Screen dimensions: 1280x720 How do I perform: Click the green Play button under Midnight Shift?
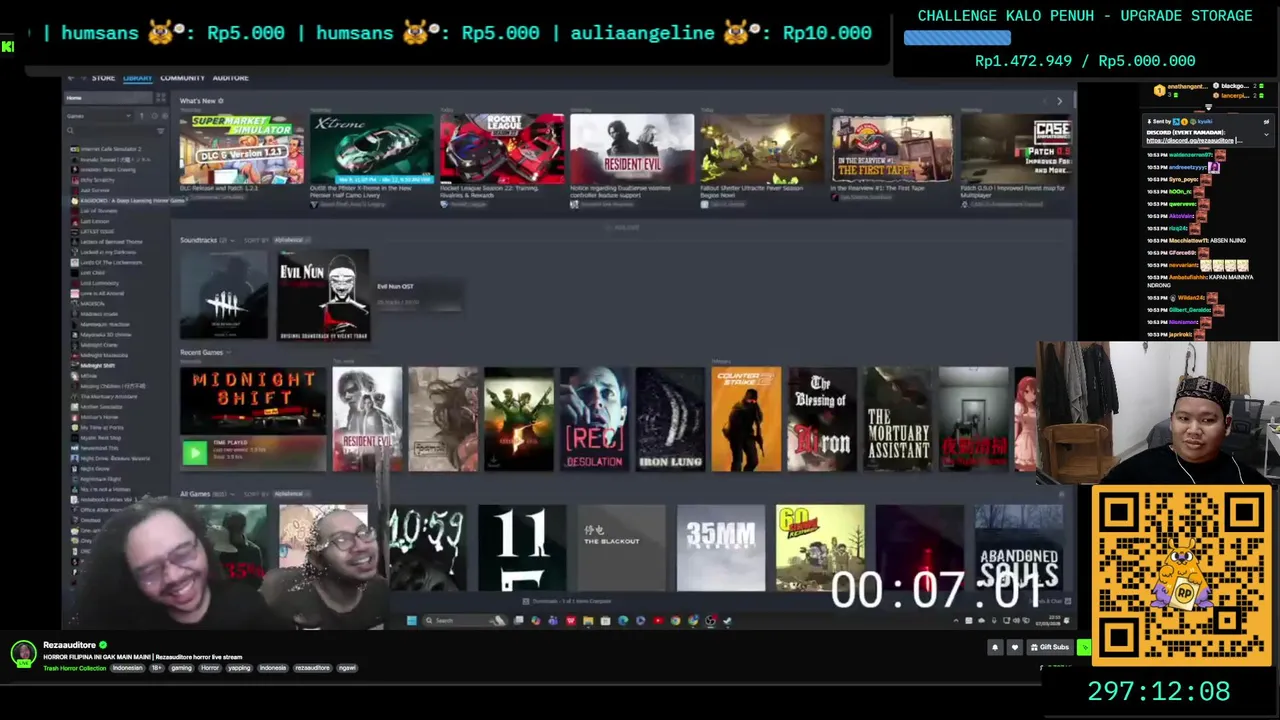tap(194, 454)
